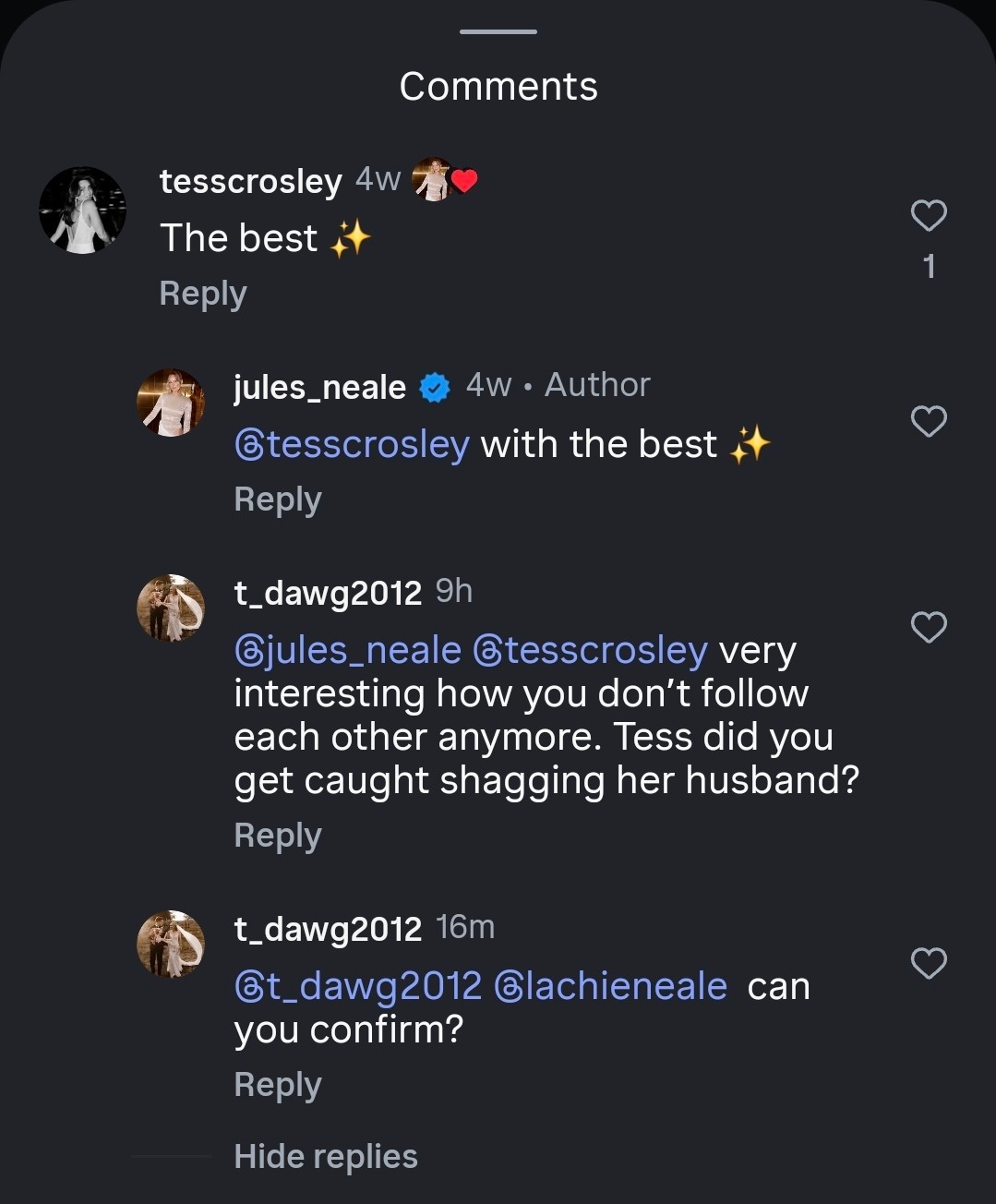Collapse thread with Hide replies

tap(326, 1156)
